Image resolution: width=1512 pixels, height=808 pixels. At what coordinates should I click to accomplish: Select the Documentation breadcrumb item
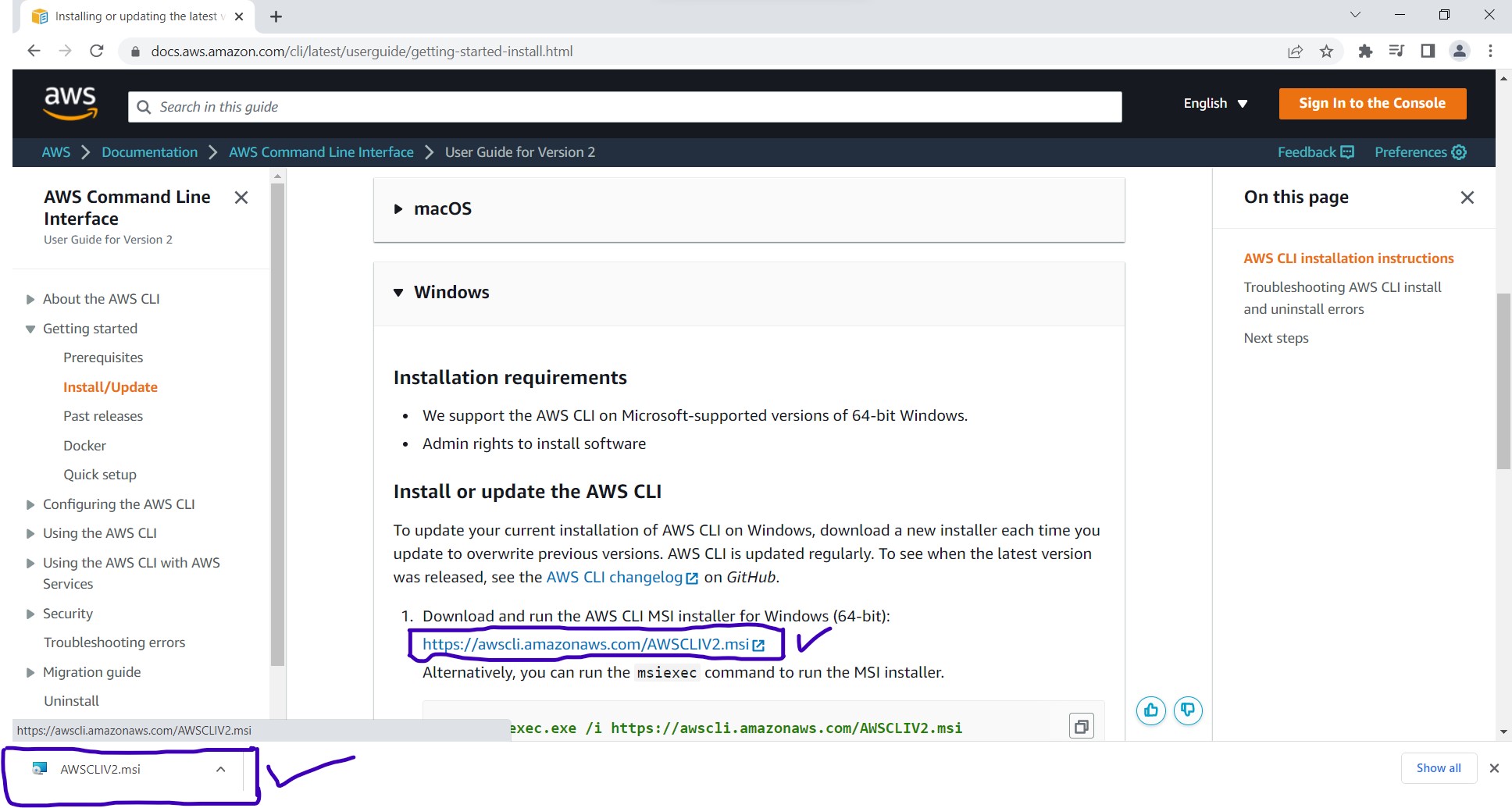point(149,151)
